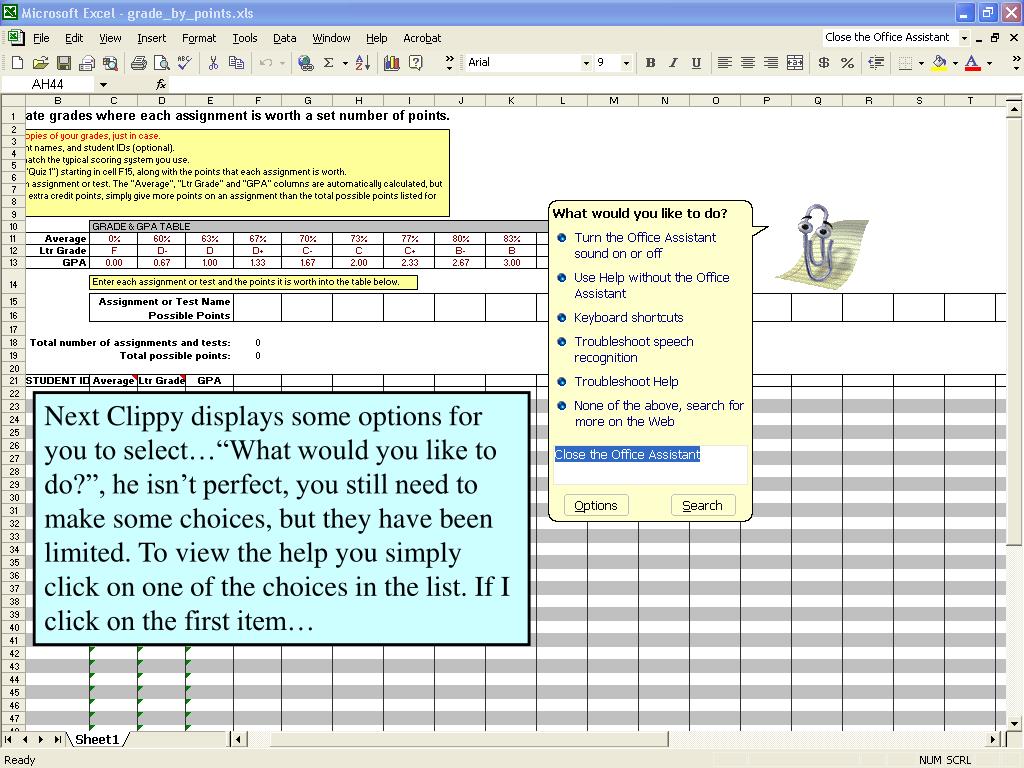Toggle Italic formatting
Viewport: 1024px width, 768px height.
673,63
